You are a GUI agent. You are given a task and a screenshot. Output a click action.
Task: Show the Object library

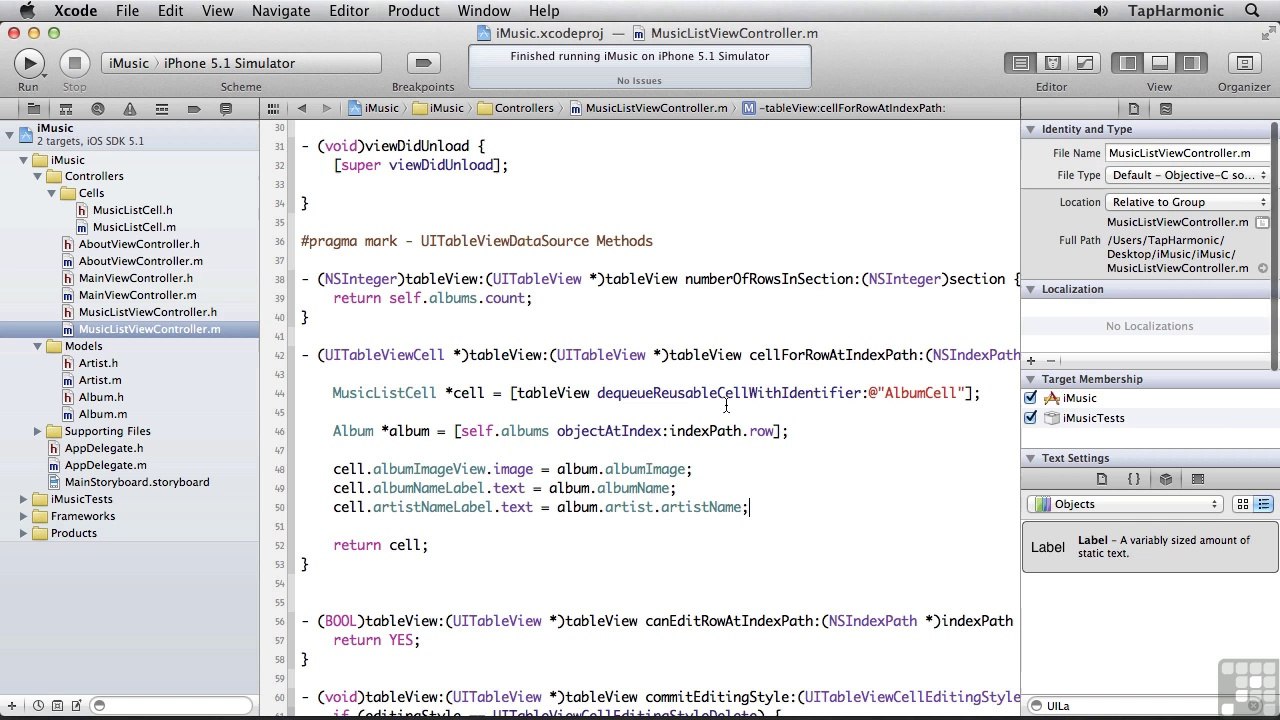[x=1166, y=479]
